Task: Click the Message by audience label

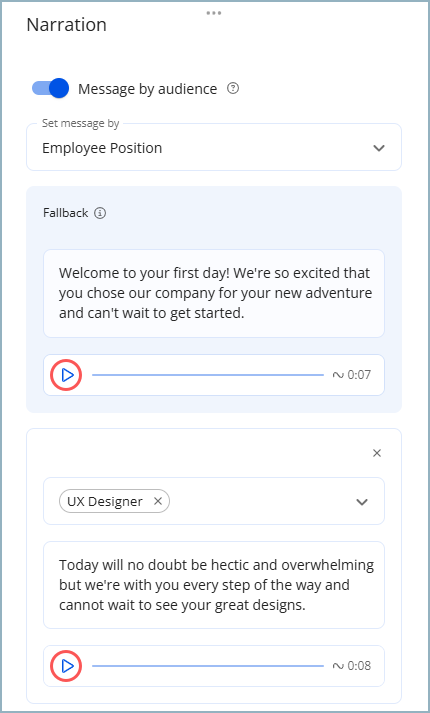Action: pos(148,89)
